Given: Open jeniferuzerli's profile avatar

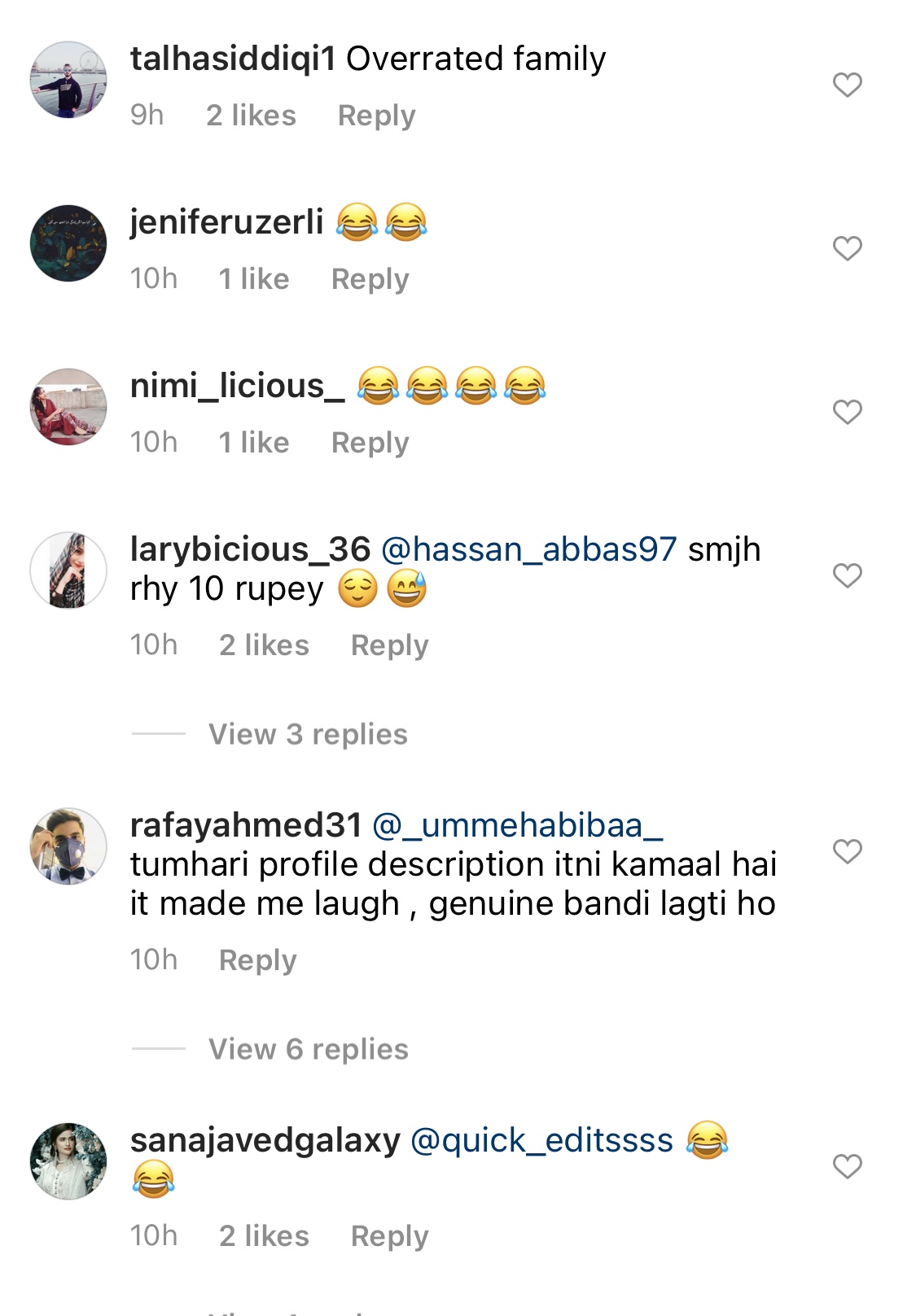Looking at the screenshot, I should point(68,243).
